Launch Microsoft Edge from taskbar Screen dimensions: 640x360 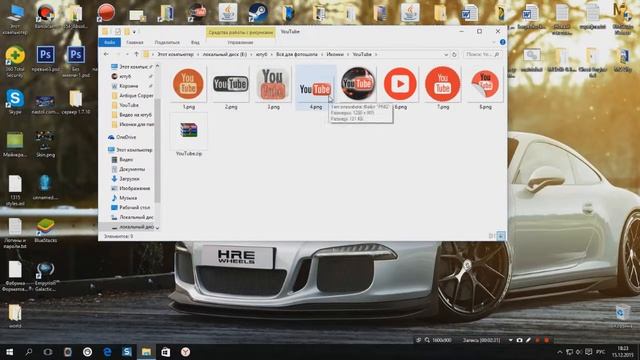pyautogui.click(x=107, y=352)
